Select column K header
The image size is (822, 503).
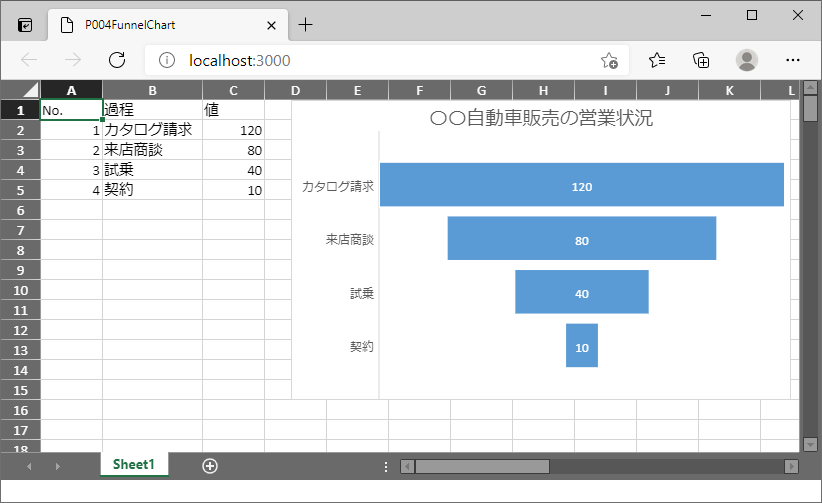click(x=730, y=90)
